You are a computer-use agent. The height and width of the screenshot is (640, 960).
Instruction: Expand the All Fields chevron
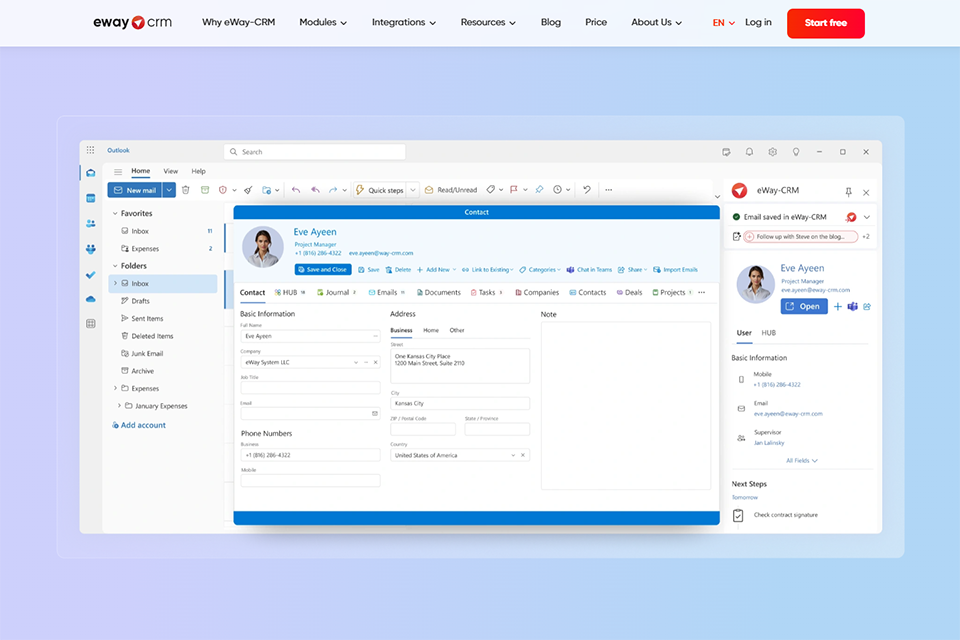pyautogui.click(x=815, y=461)
